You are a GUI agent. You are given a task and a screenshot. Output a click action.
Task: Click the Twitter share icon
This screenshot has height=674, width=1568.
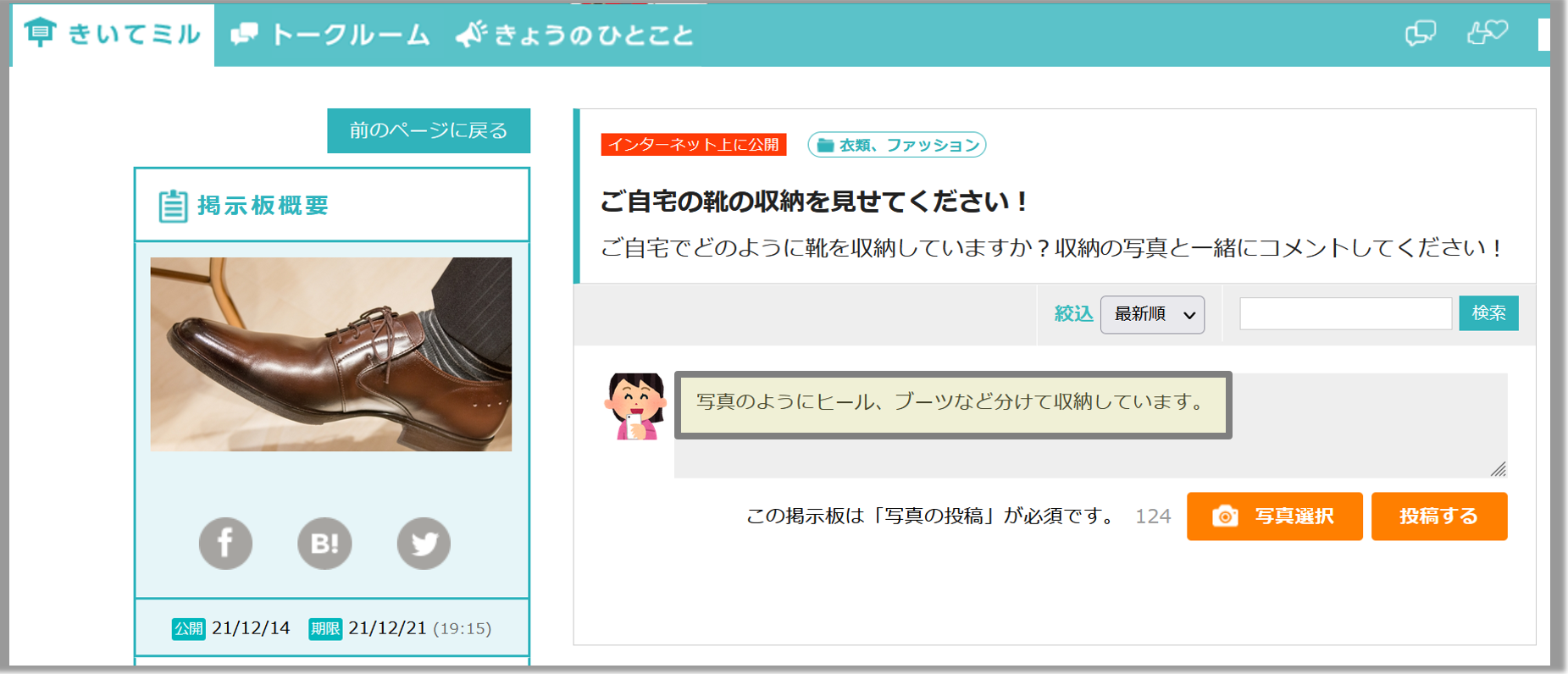[424, 543]
